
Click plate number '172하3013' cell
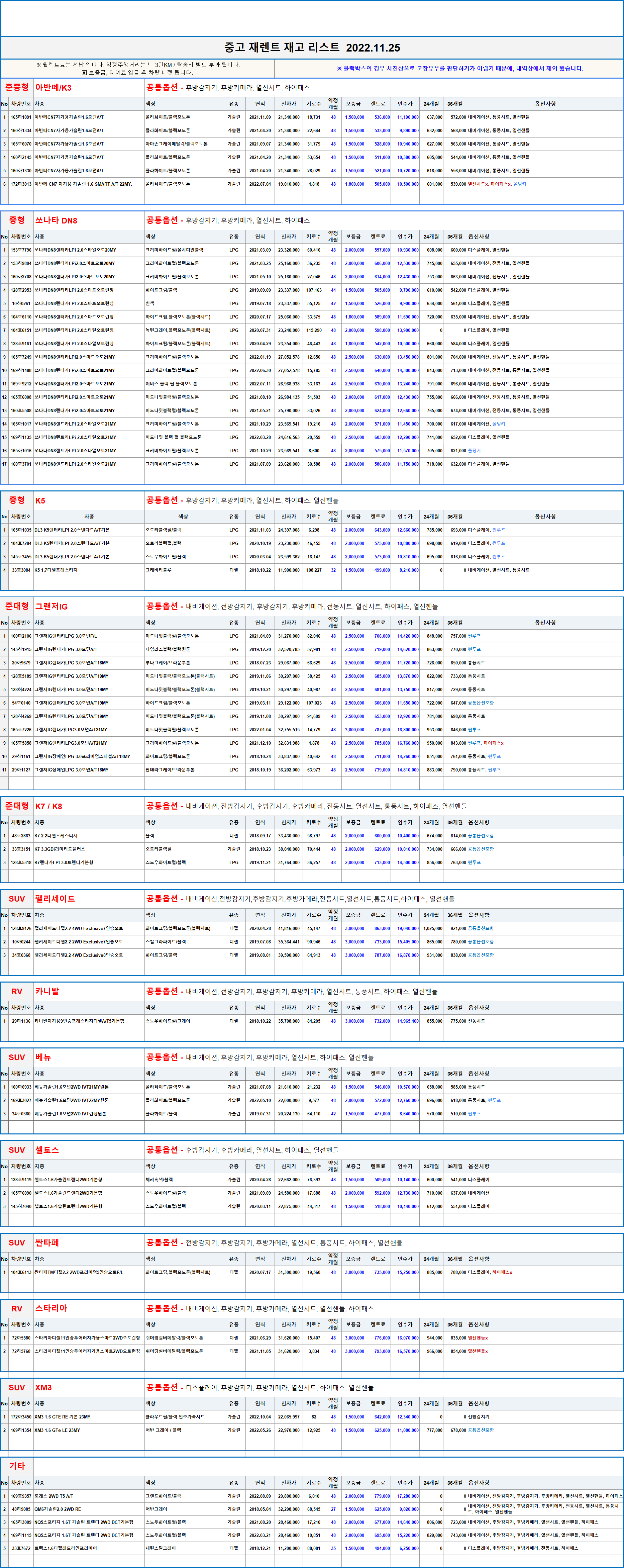[21, 184]
